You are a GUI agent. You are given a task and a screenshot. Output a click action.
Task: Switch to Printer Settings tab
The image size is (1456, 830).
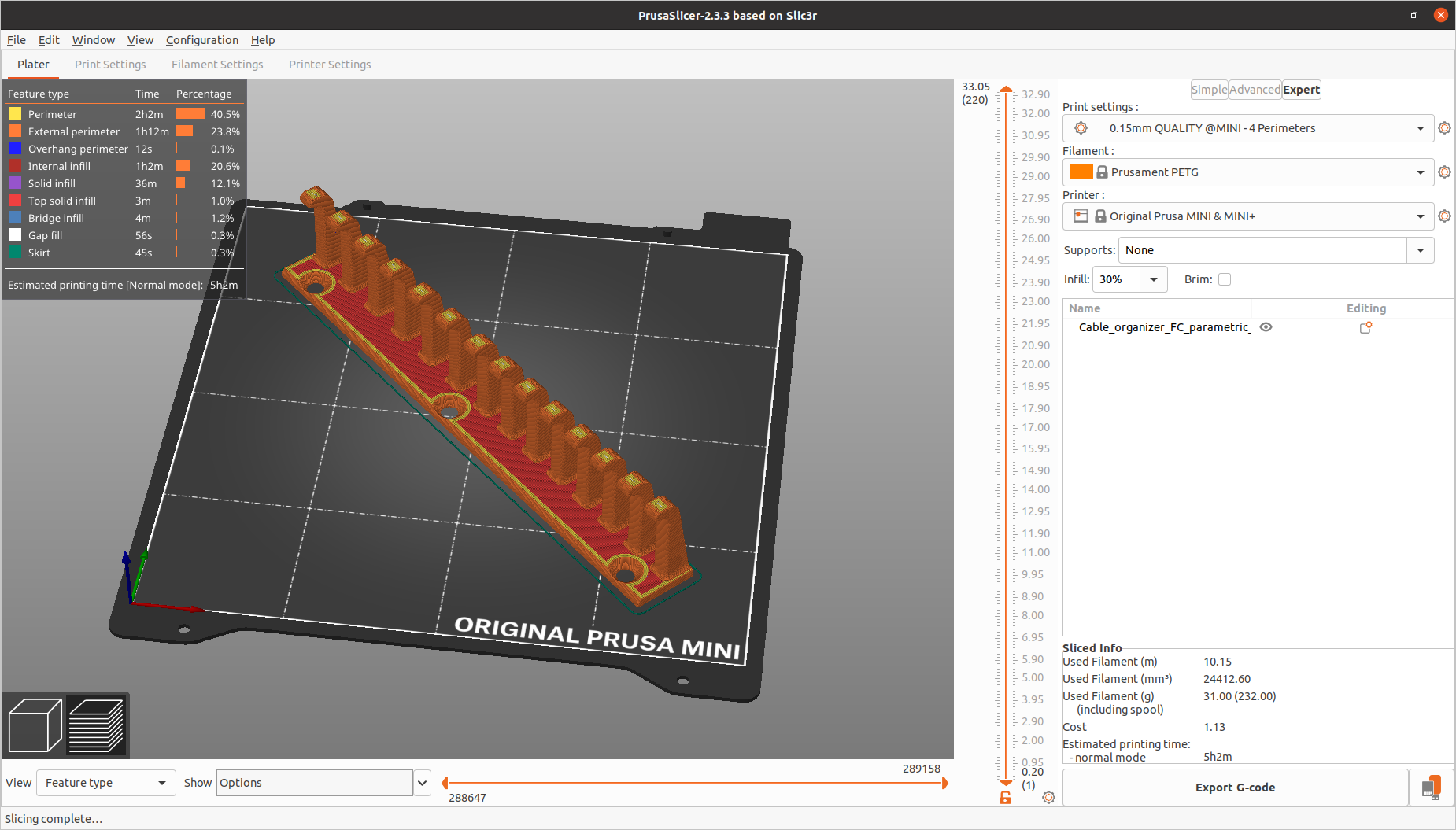tap(330, 65)
